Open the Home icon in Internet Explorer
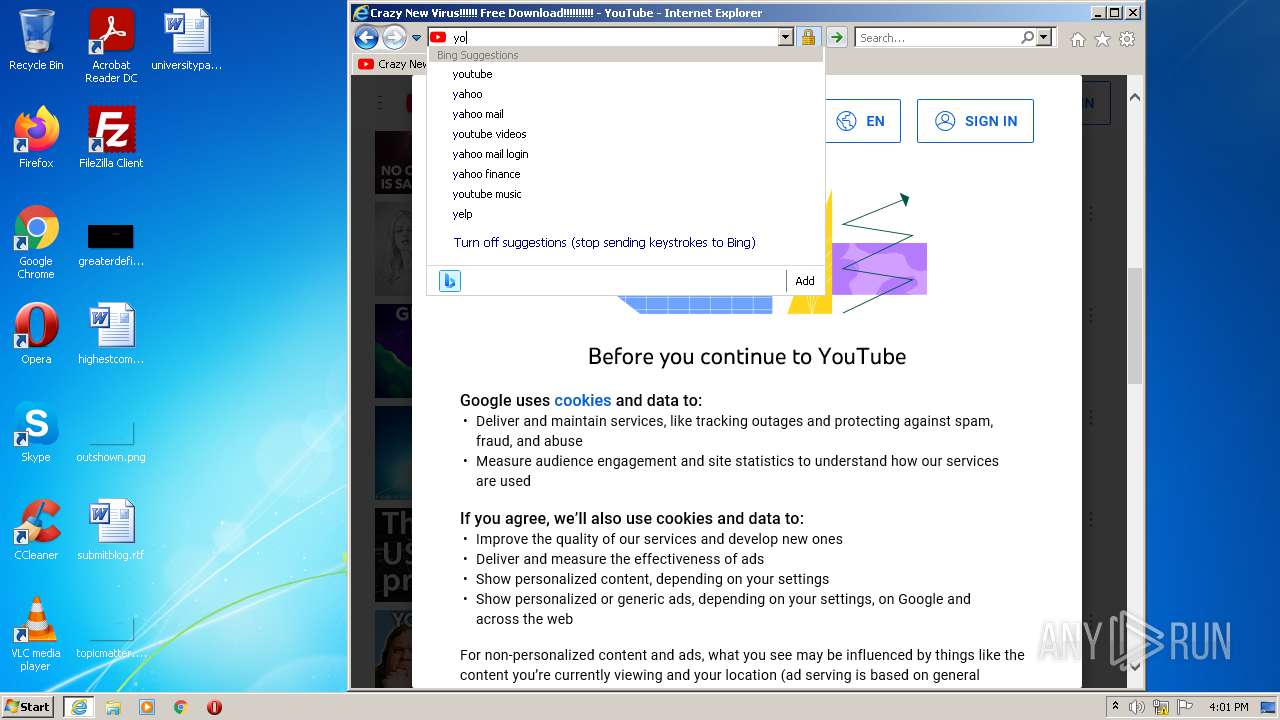Image resolution: width=1280 pixels, height=720 pixels. 1078,39
